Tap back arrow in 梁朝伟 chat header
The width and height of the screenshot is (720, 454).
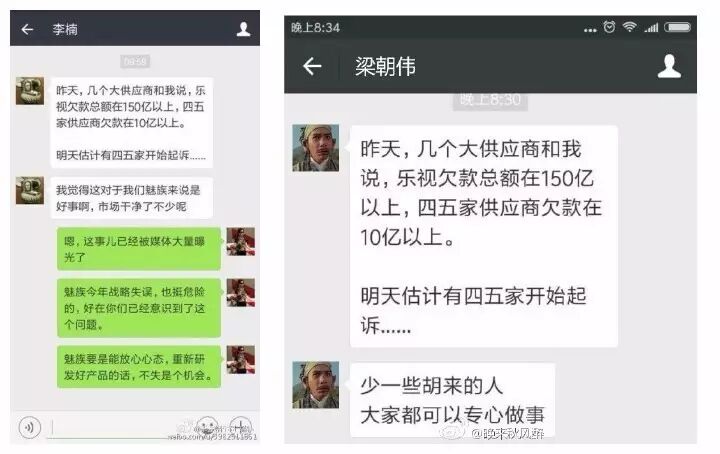click(x=312, y=67)
